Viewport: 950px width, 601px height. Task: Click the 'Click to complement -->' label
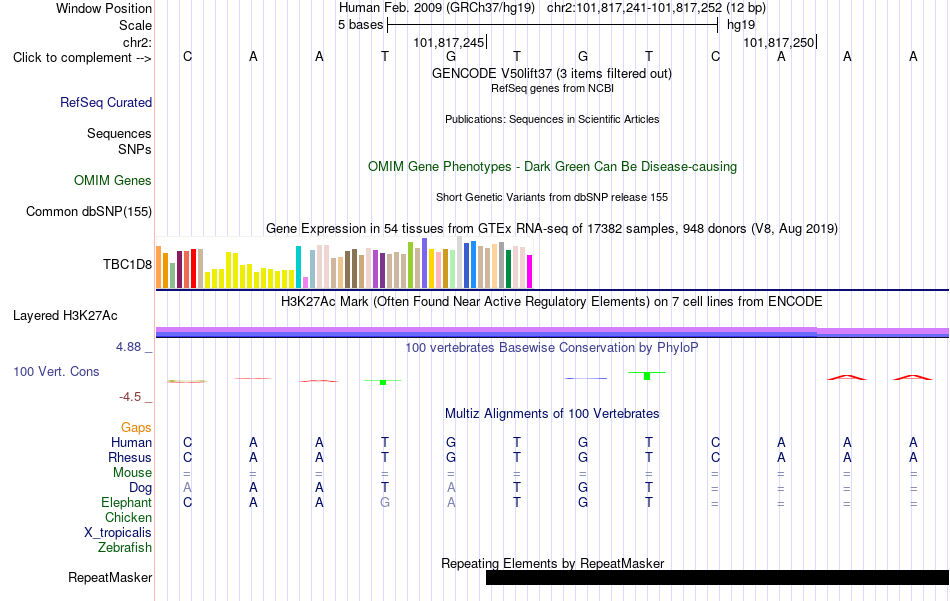point(82,58)
